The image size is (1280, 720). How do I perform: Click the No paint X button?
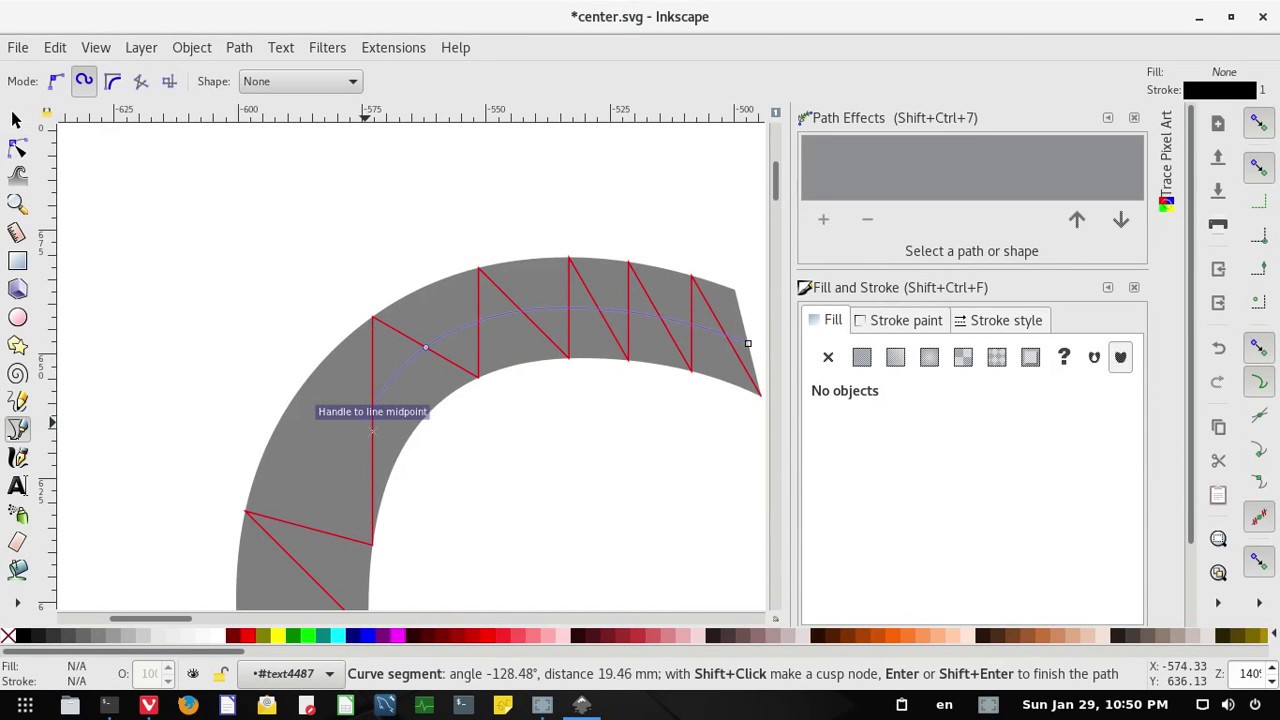pyautogui.click(x=828, y=357)
